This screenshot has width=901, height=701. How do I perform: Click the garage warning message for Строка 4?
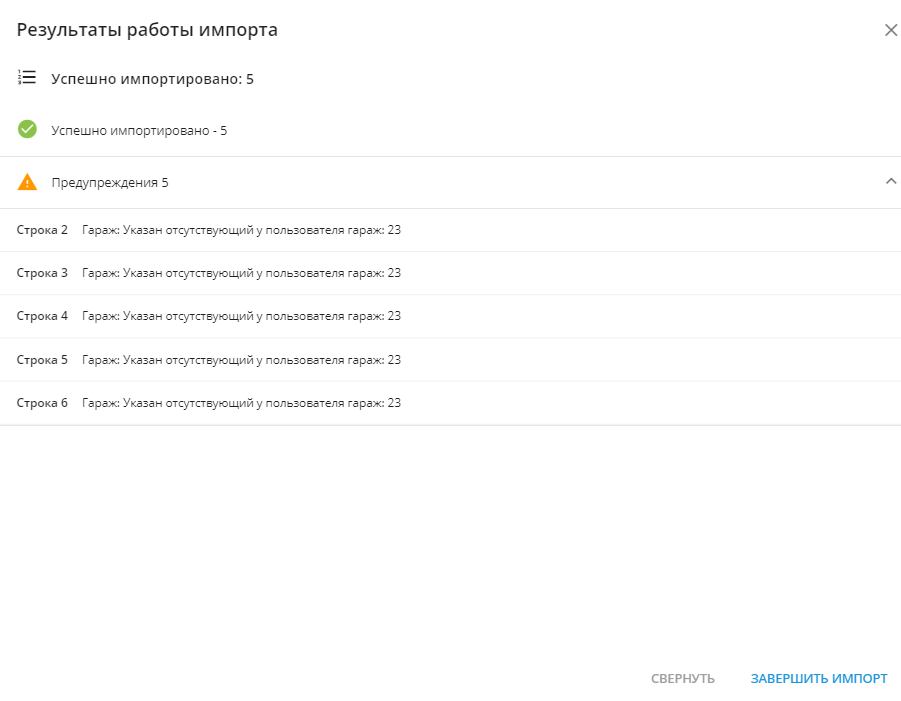pos(241,316)
